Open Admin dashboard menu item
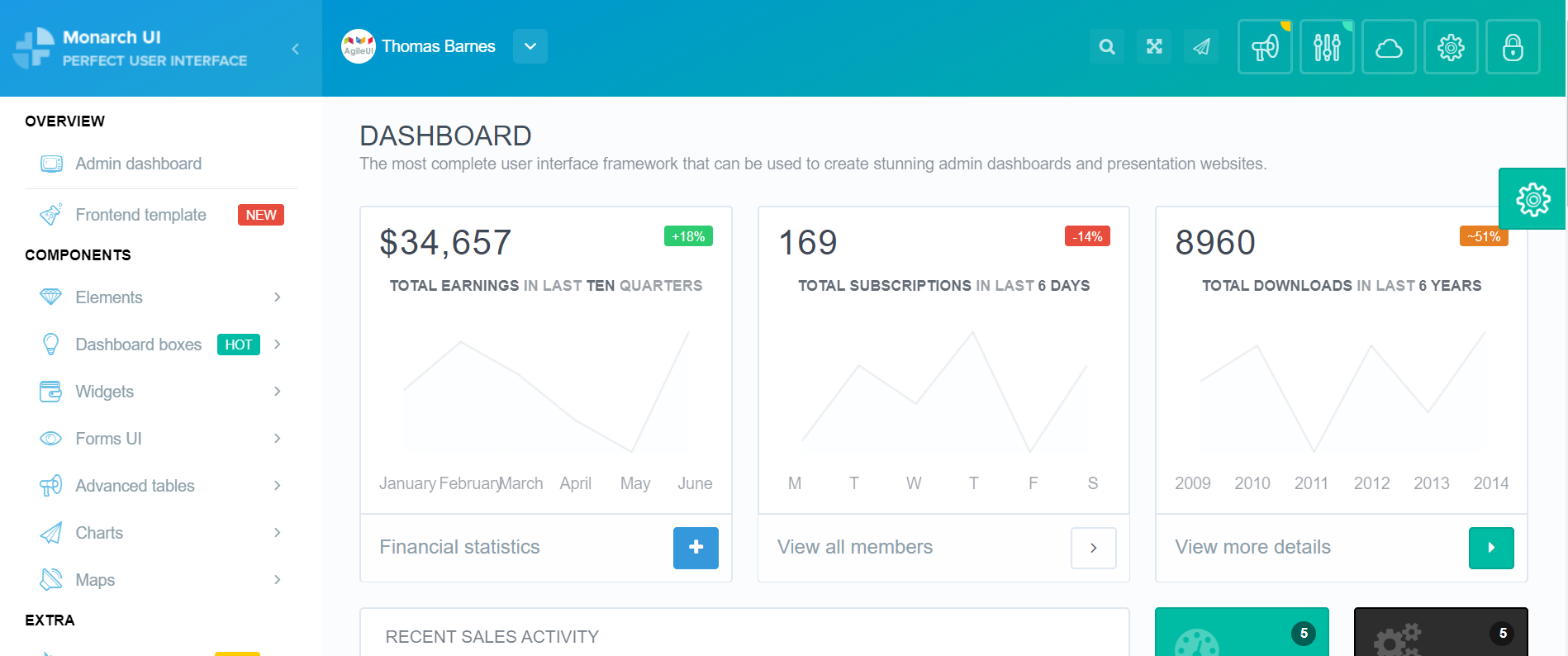The height and width of the screenshot is (656, 1568). [161, 164]
